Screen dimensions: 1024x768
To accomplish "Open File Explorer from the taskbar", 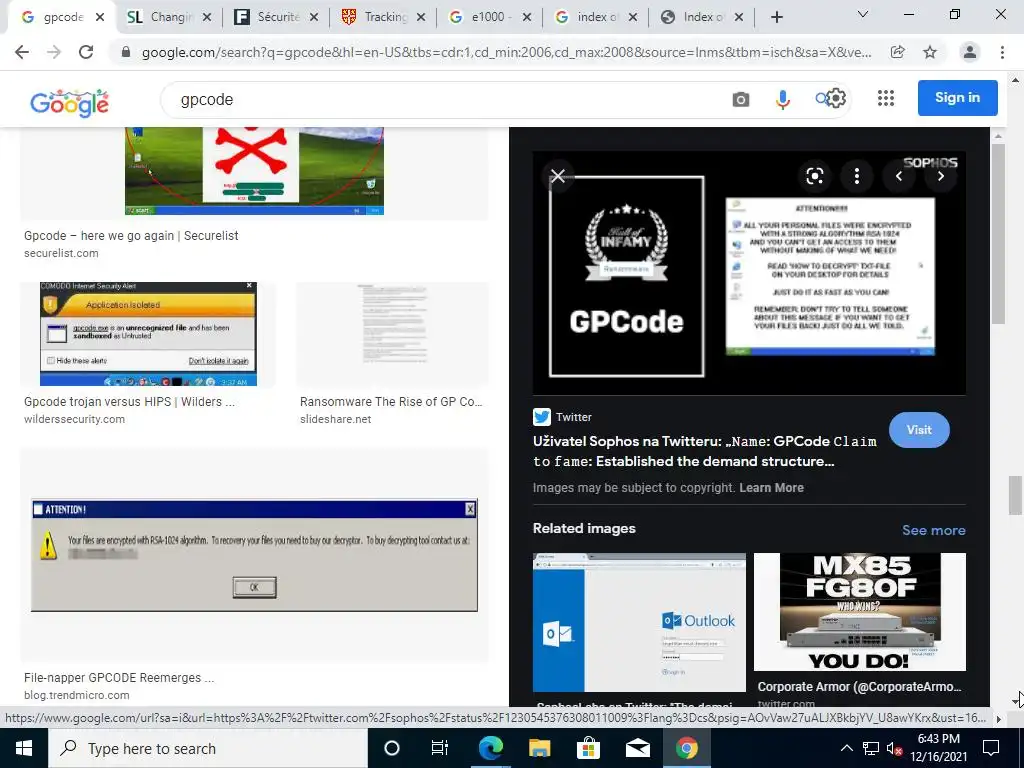I will [539, 748].
